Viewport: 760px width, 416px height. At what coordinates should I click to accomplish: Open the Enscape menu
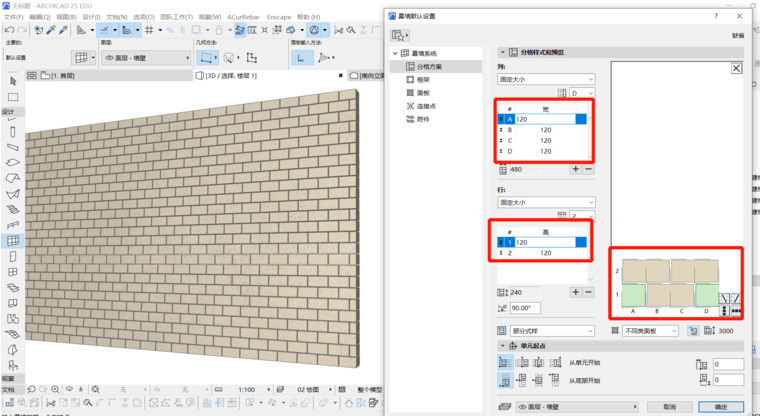(279, 17)
